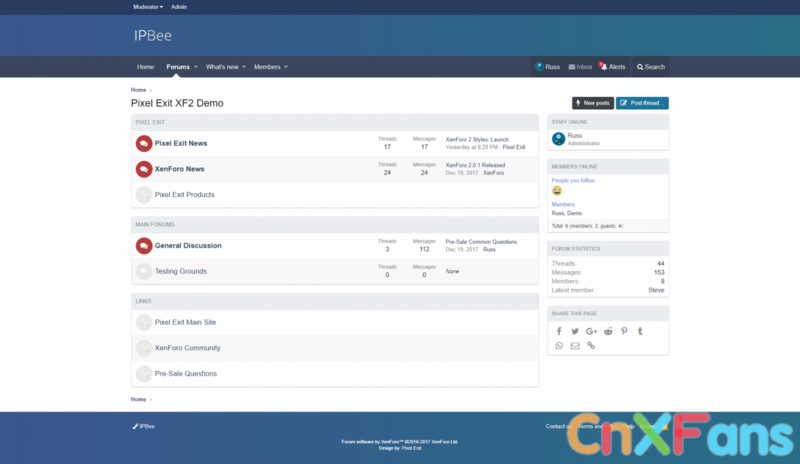Open Alerts bell in navigation
Image resolution: width=800 pixels, height=464 pixels.
coord(612,67)
